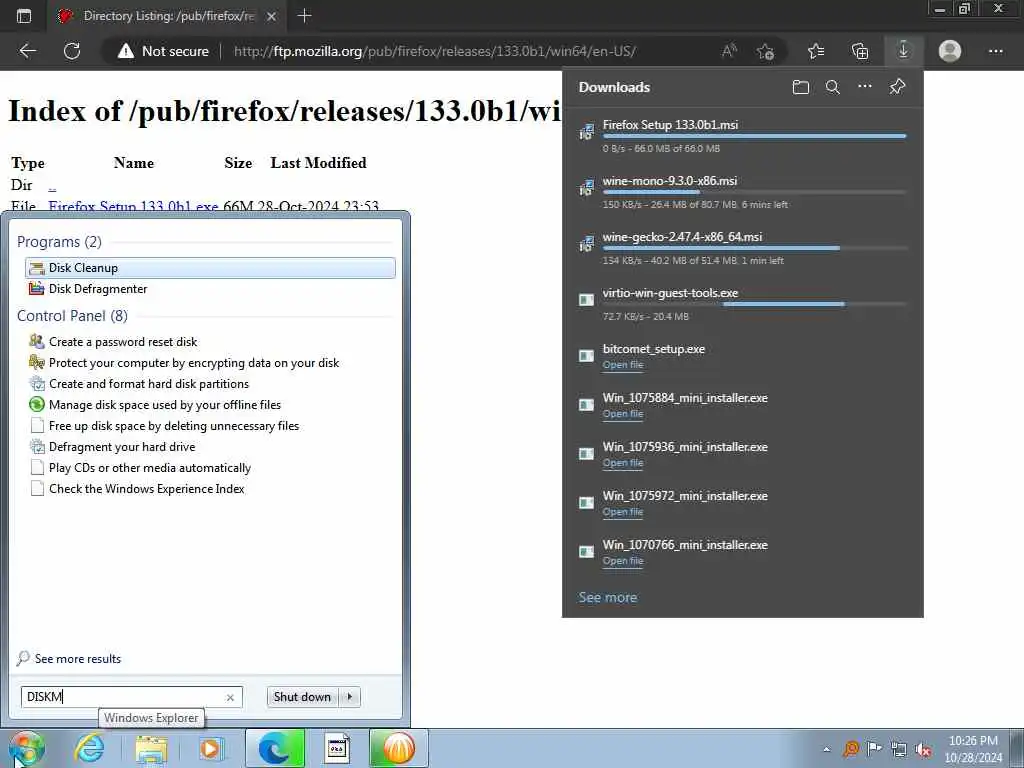Click the taskbar clock and date
Screen dimensions: 1024x768
[973, 749]
